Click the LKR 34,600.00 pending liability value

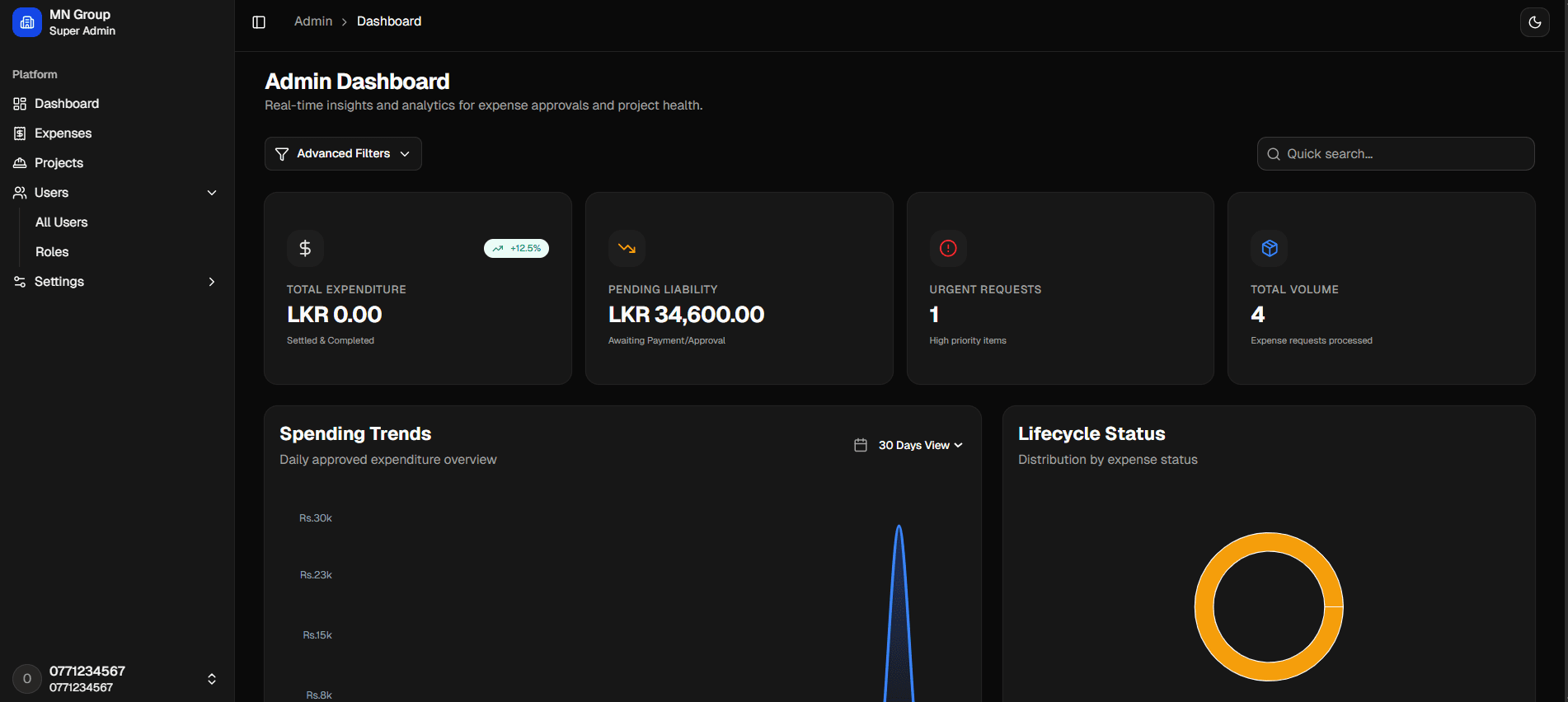686,315
